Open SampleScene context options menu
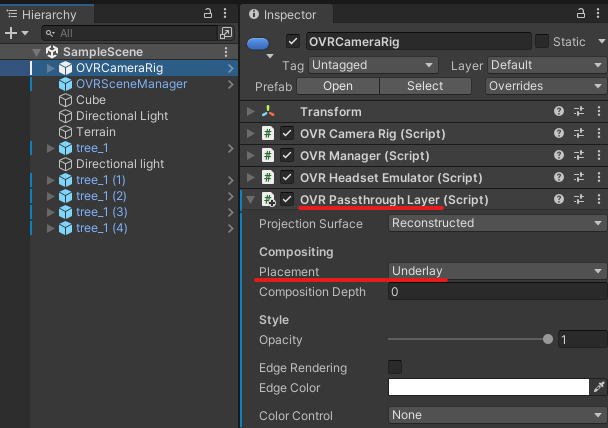 coord(226,52)
